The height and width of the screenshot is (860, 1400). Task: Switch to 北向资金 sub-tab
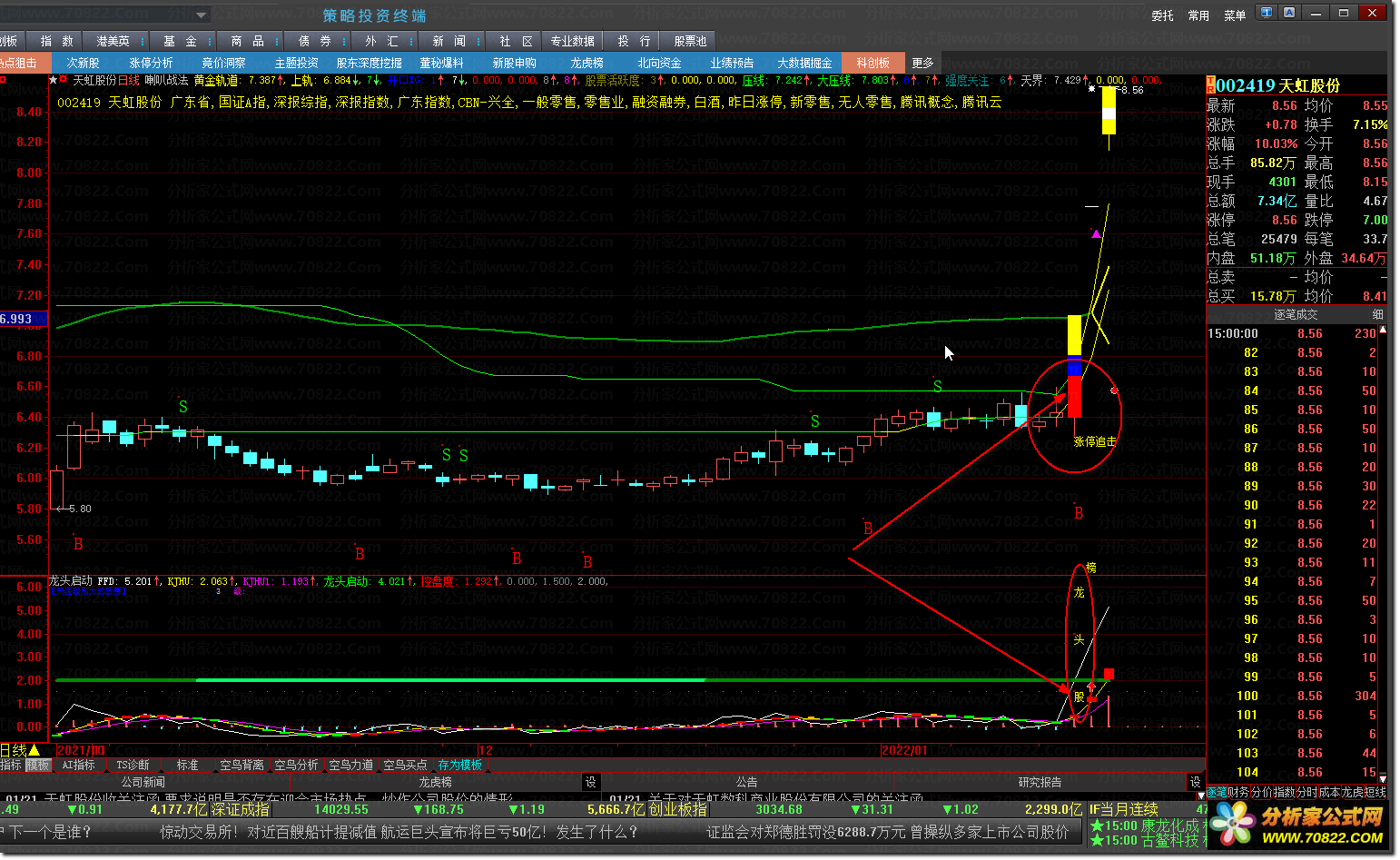659,63
